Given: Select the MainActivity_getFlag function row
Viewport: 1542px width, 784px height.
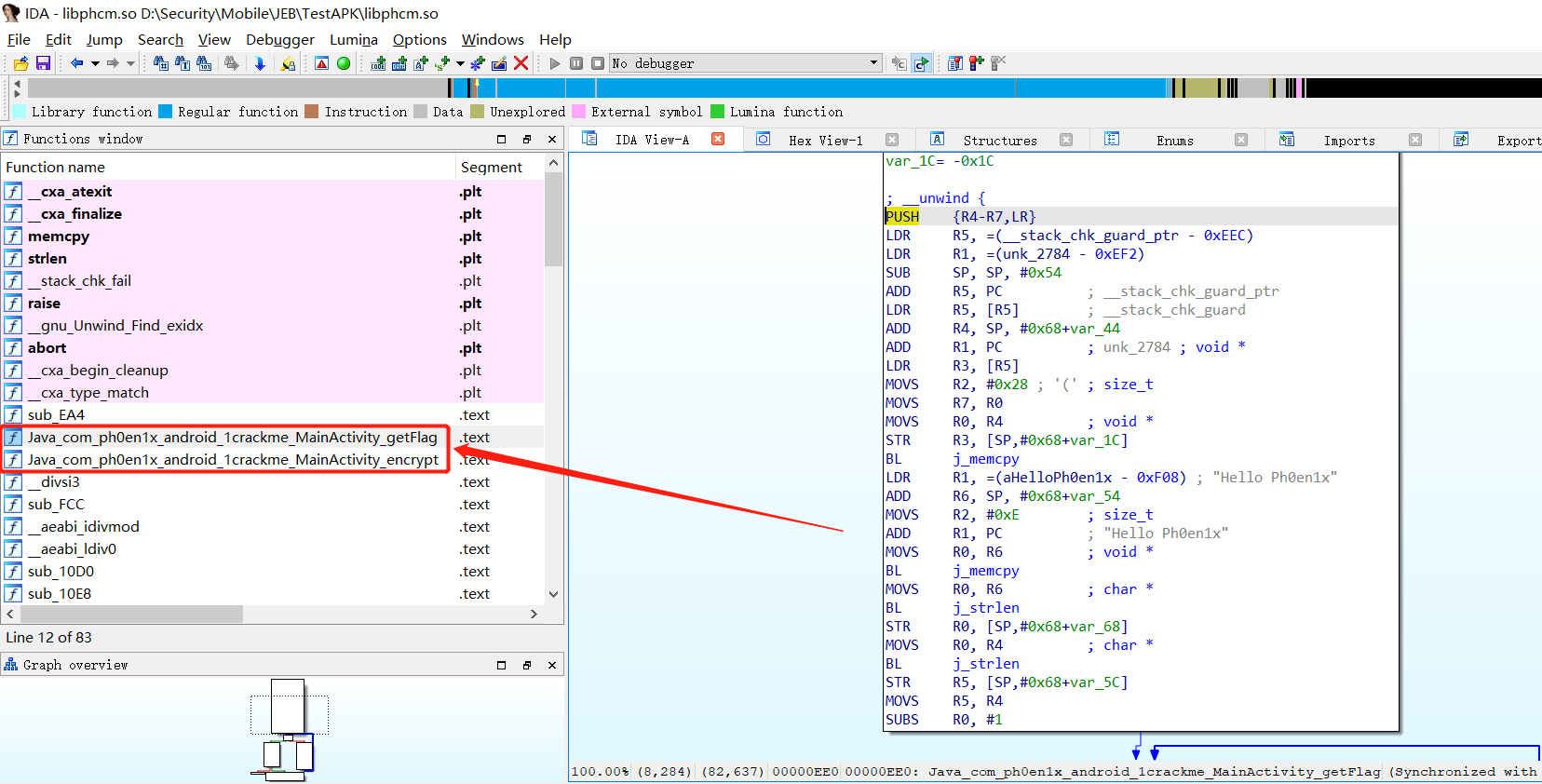Looking at the screenshot, I should pyautogui.click(x=273, y=437).
